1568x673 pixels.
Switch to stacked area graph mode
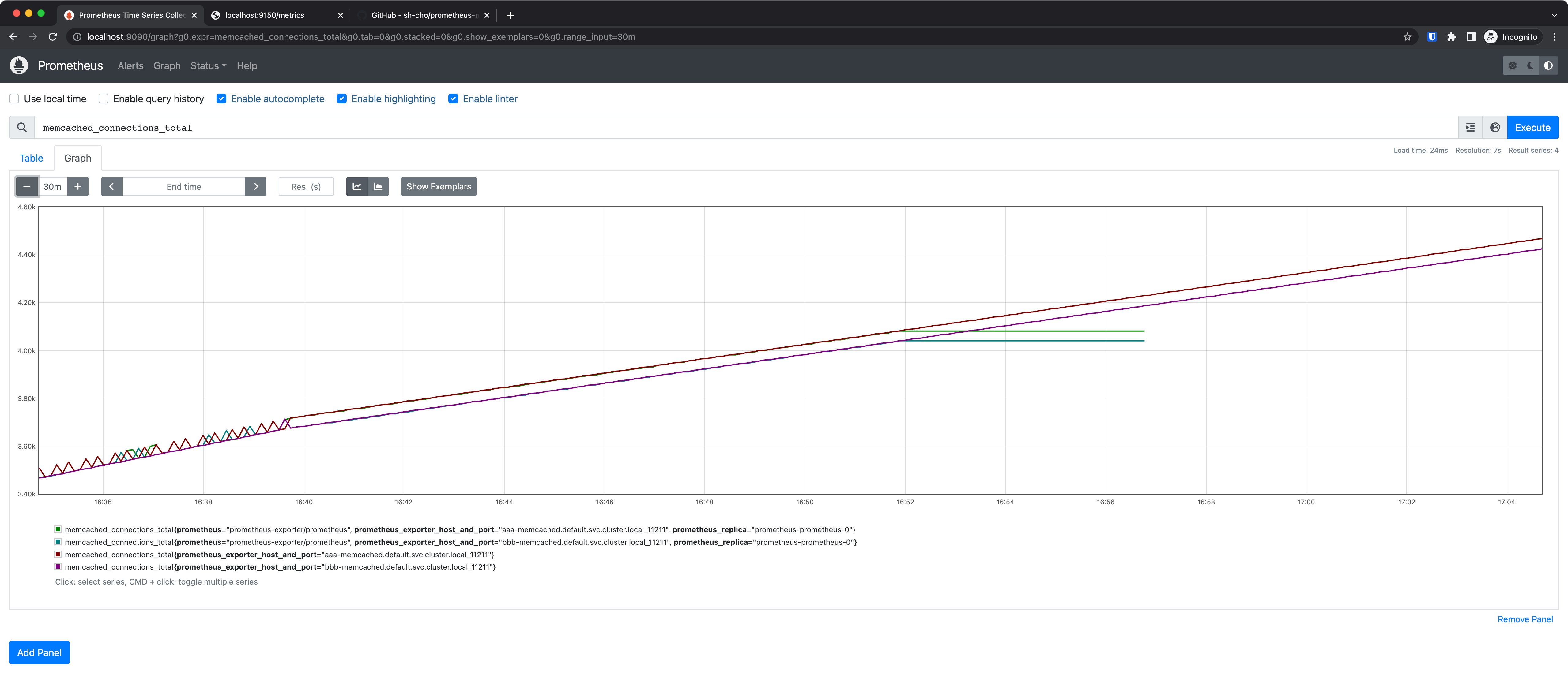[378, 187]
